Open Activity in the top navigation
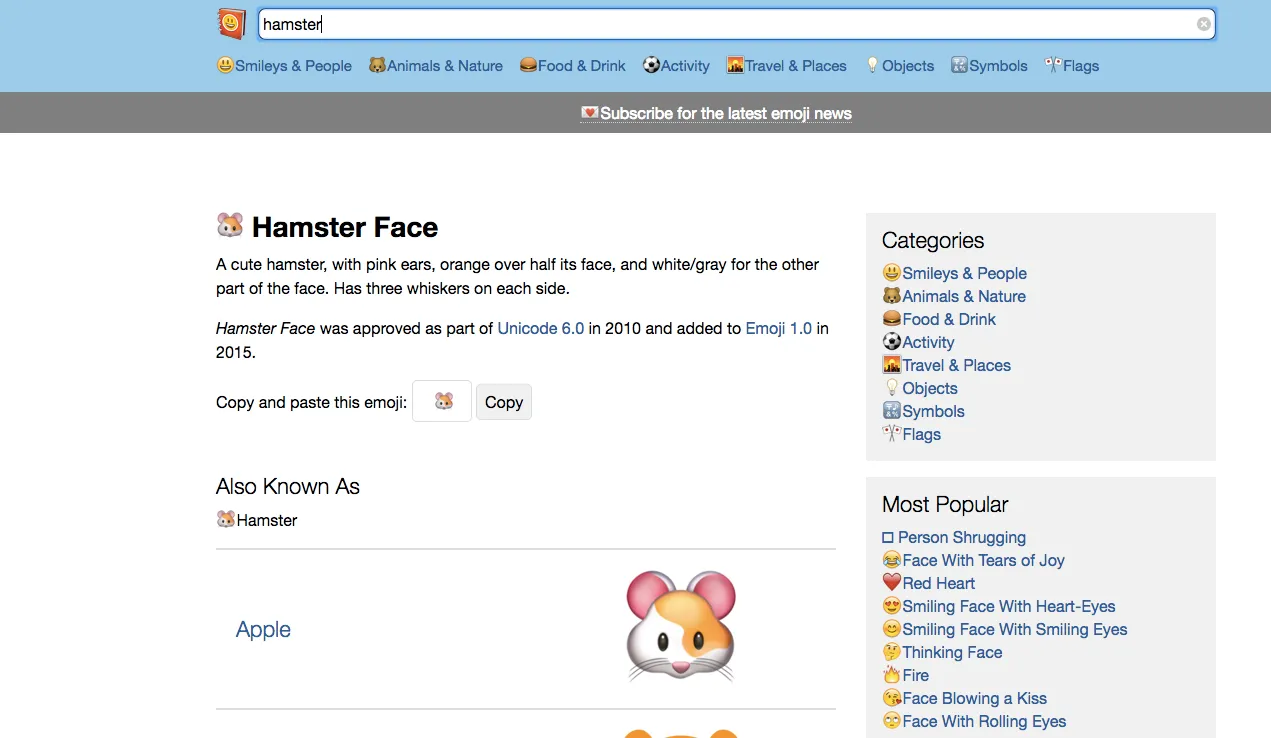Screen dimensions: 1271x738 pos(676,66)
